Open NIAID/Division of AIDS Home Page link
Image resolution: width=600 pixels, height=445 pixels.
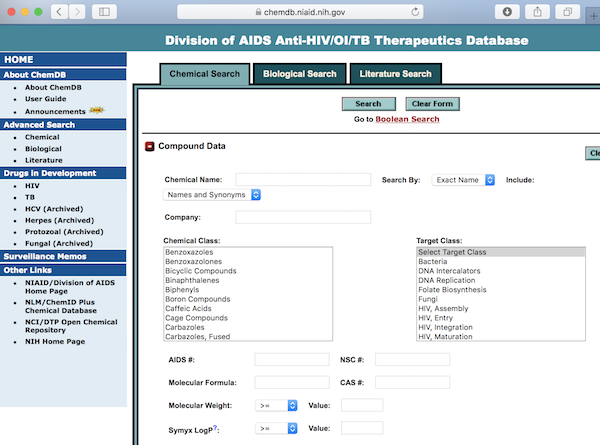(x=70, y=287)
